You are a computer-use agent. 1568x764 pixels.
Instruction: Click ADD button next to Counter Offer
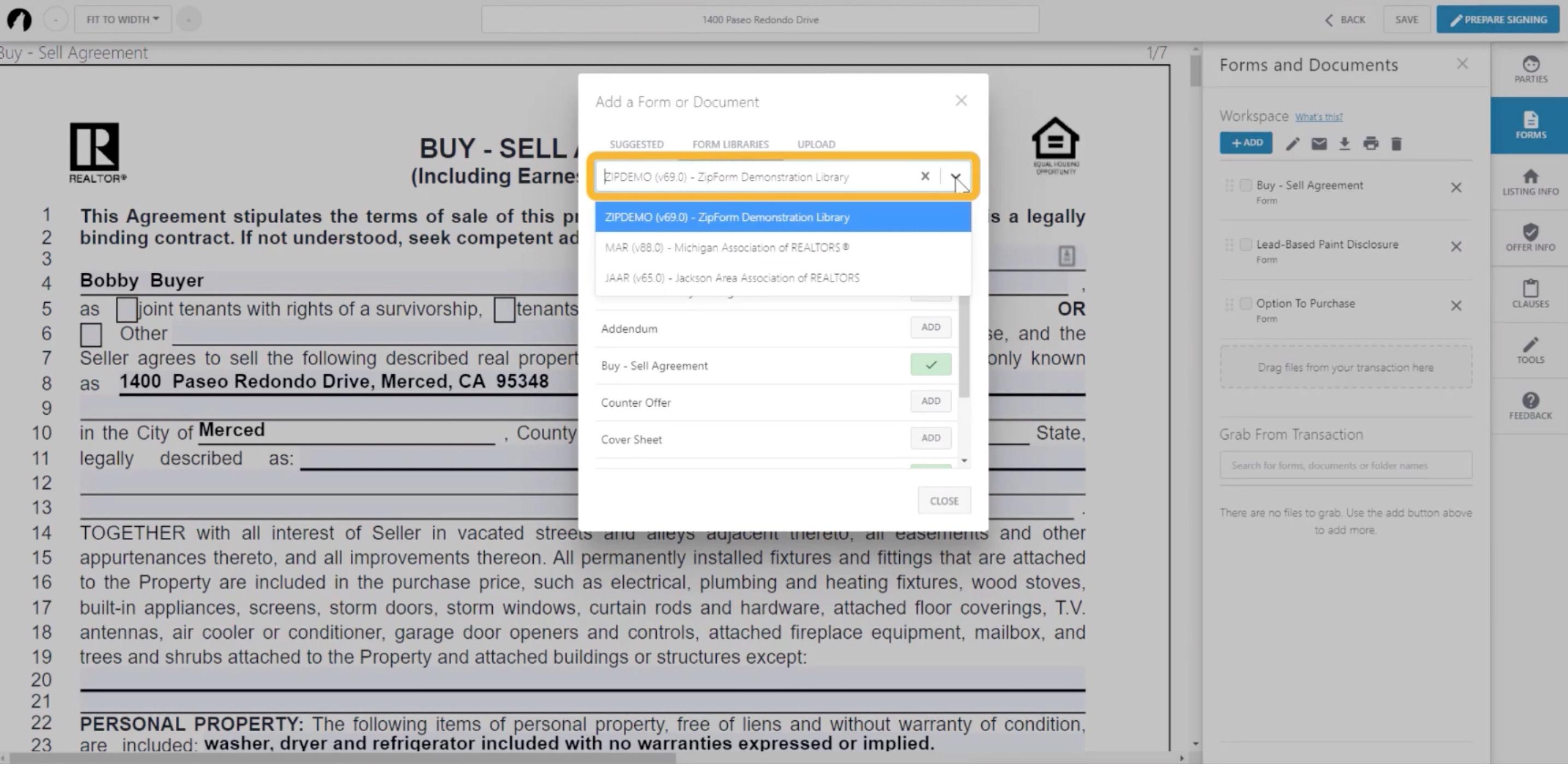click(x=930, y=401)
